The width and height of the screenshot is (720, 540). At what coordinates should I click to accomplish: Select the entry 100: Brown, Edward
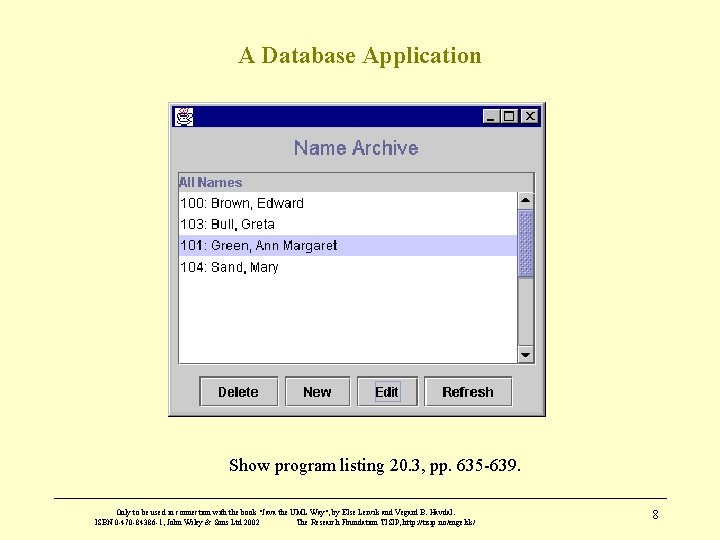coord(348,203)
